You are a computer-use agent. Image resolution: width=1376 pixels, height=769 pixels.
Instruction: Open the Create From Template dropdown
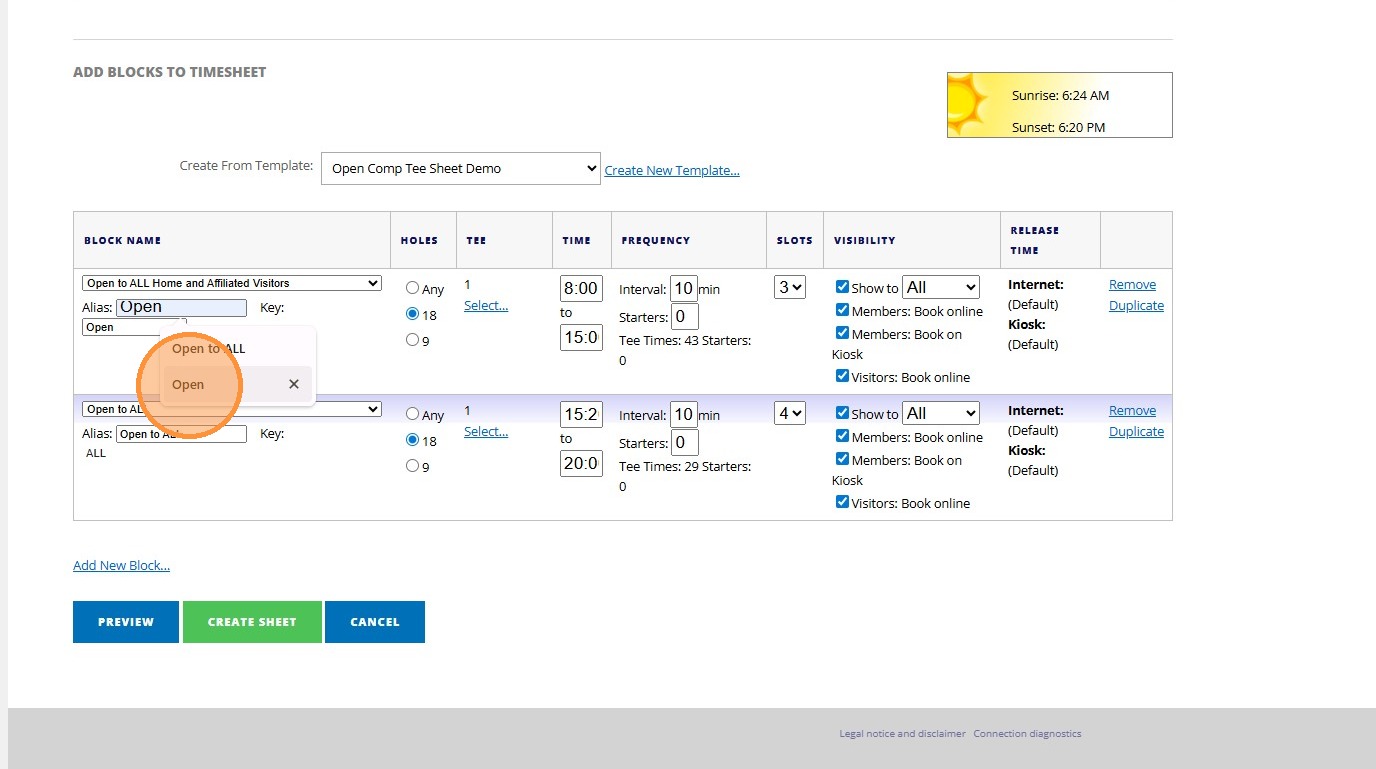[460, 169]
